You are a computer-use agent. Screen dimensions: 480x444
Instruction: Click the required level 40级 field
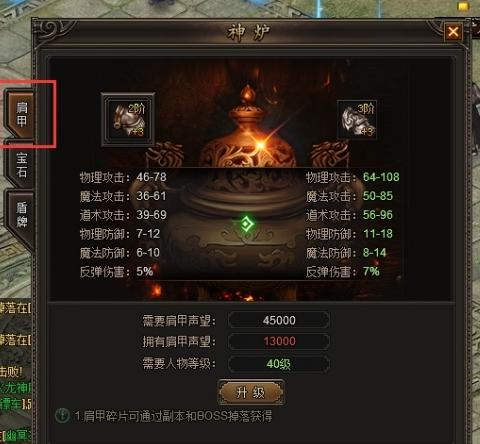click(279, 363)
